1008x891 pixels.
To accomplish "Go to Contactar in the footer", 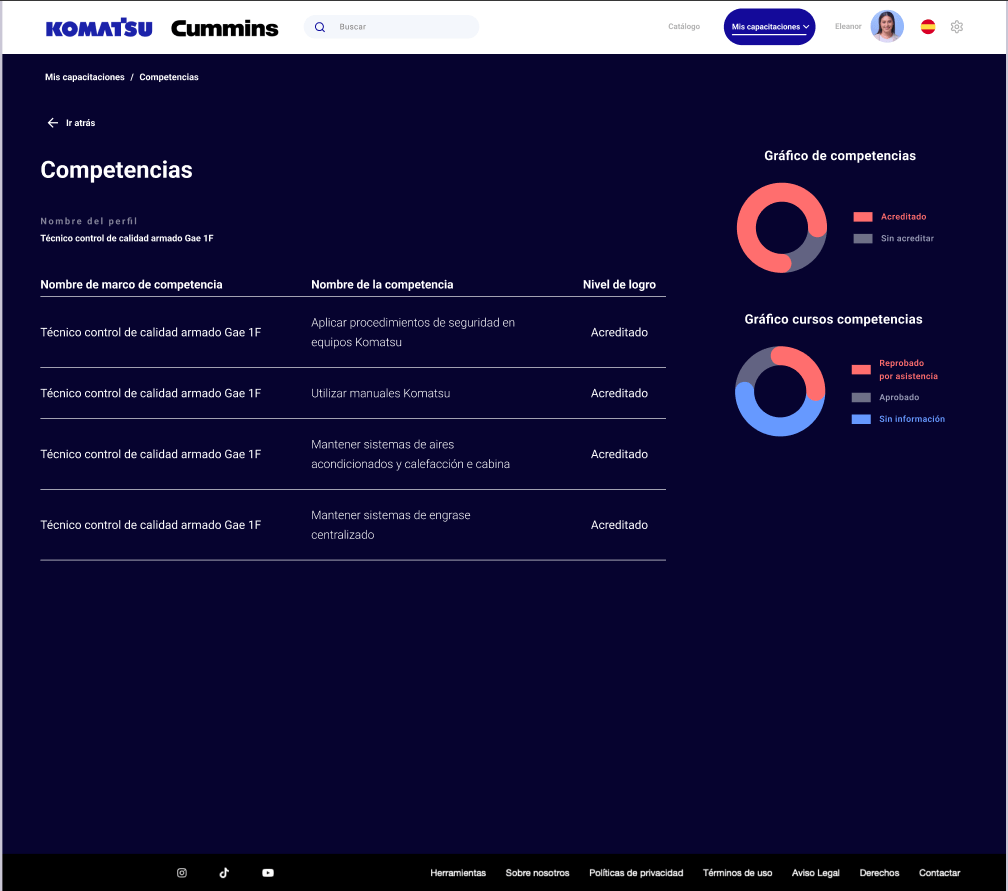I will 939,873.
